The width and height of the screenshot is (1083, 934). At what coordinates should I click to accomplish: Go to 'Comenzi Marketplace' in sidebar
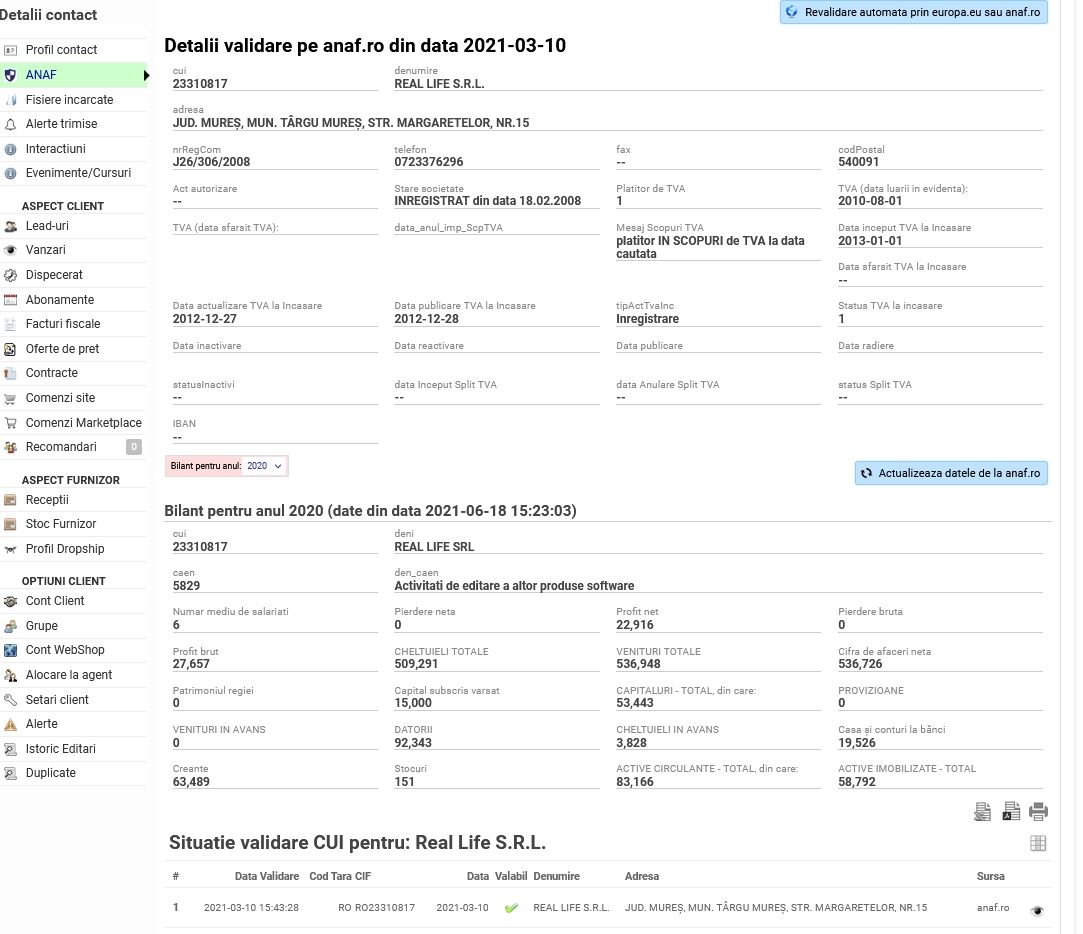click(x=83, y=423)
